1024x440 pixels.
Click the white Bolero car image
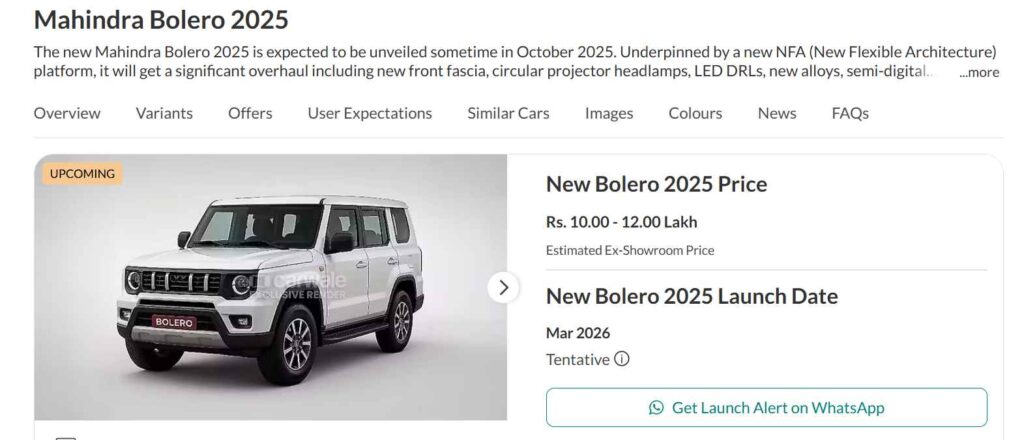pyautogui.click(x=270, y=290)
